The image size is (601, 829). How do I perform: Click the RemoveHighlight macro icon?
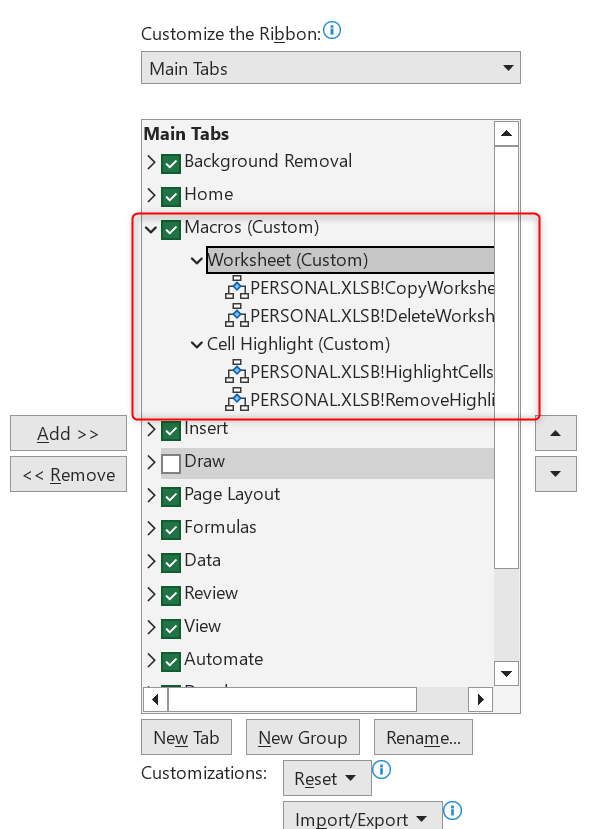tap(237, 400)
